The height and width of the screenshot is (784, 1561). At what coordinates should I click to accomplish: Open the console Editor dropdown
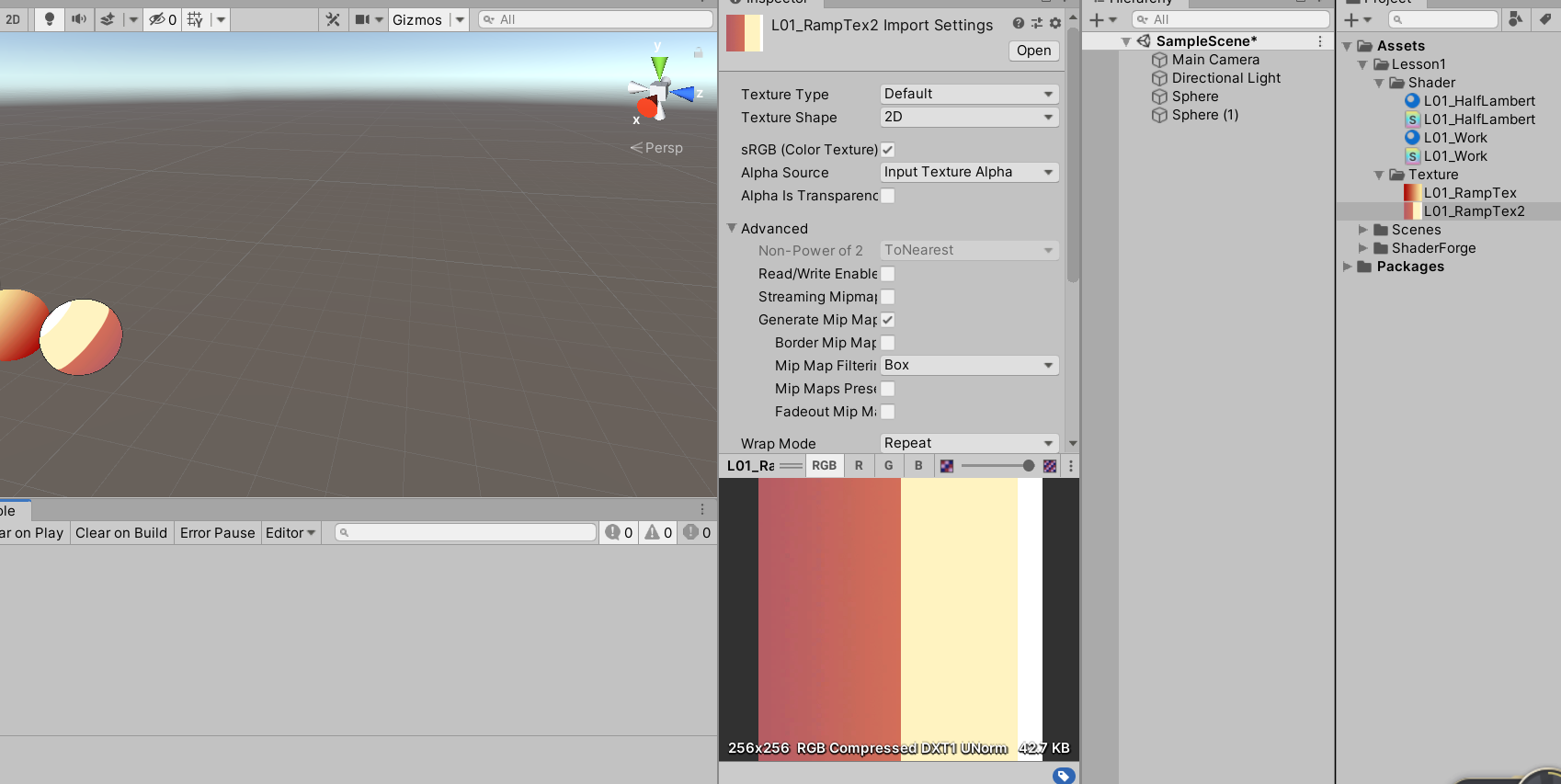[x=291, y=533]
